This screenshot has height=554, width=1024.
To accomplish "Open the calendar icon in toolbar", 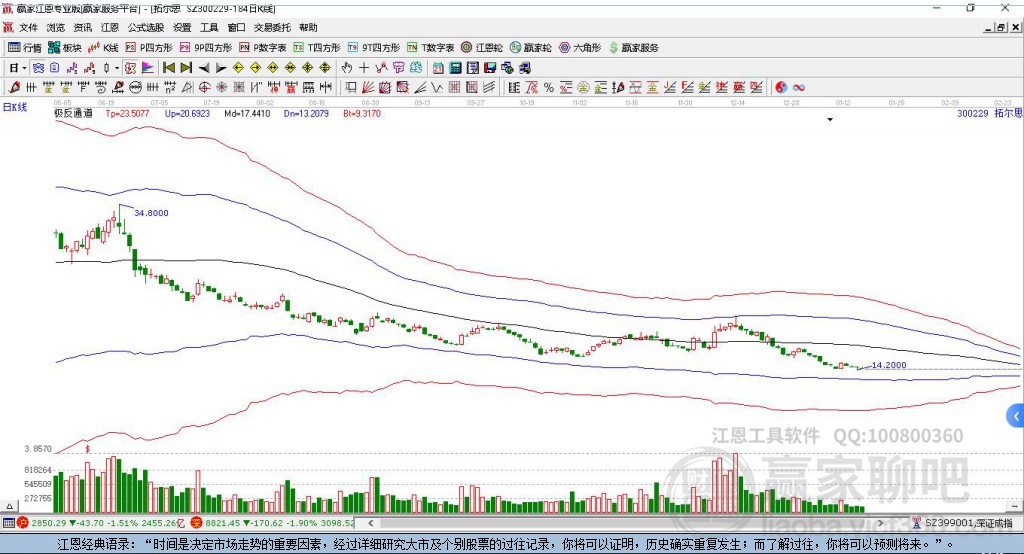I will click(x=438, y=67).
